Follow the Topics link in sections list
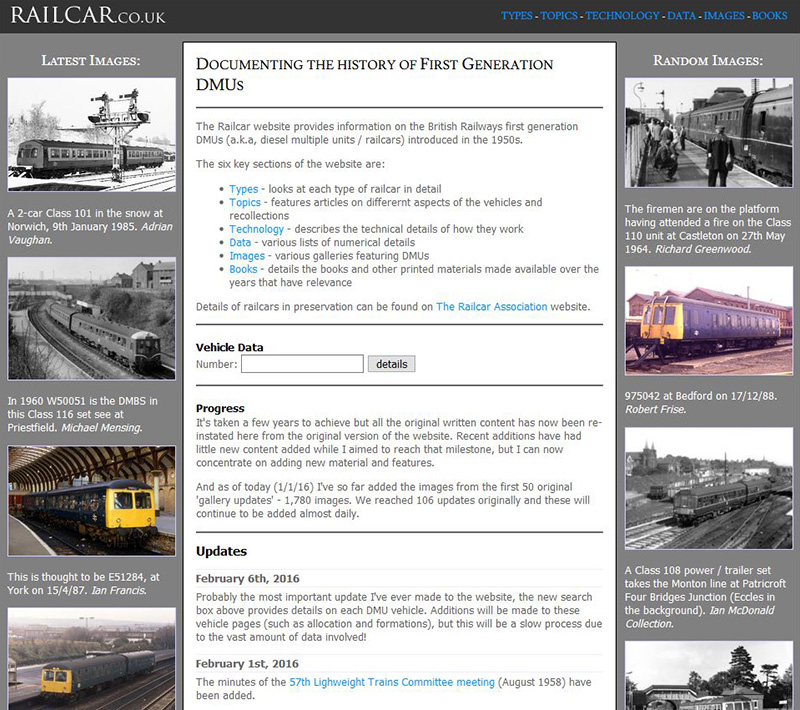800x710 pixels. 245,202
